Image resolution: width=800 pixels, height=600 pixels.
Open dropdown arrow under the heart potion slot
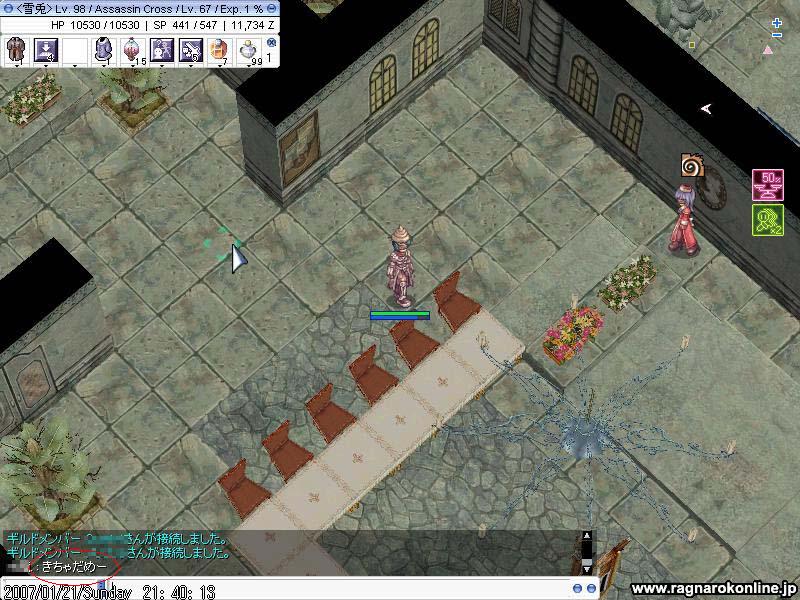tap(249, 65)
